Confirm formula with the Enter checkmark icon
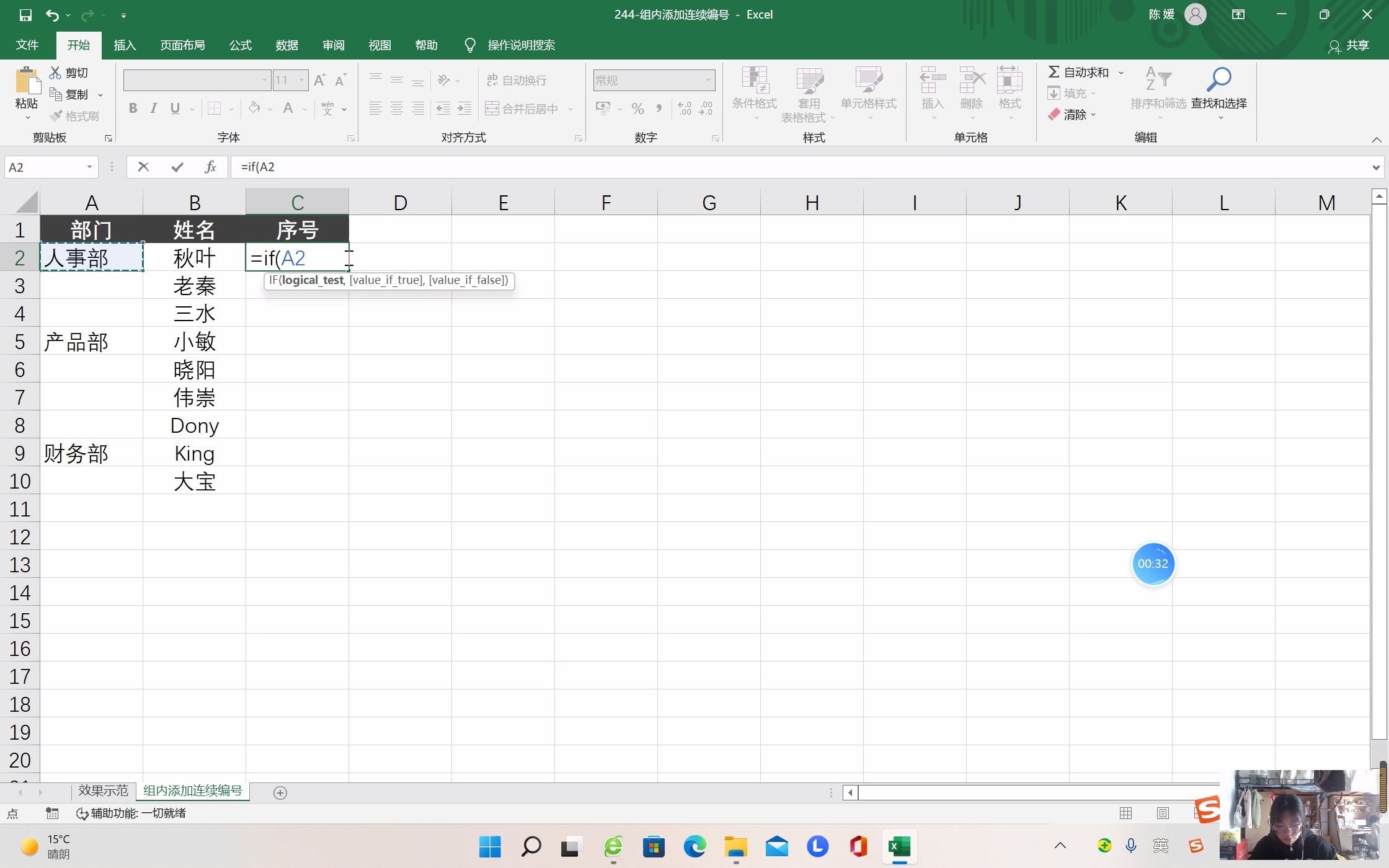Viewport: 1389px width, 868px height. 177,167
